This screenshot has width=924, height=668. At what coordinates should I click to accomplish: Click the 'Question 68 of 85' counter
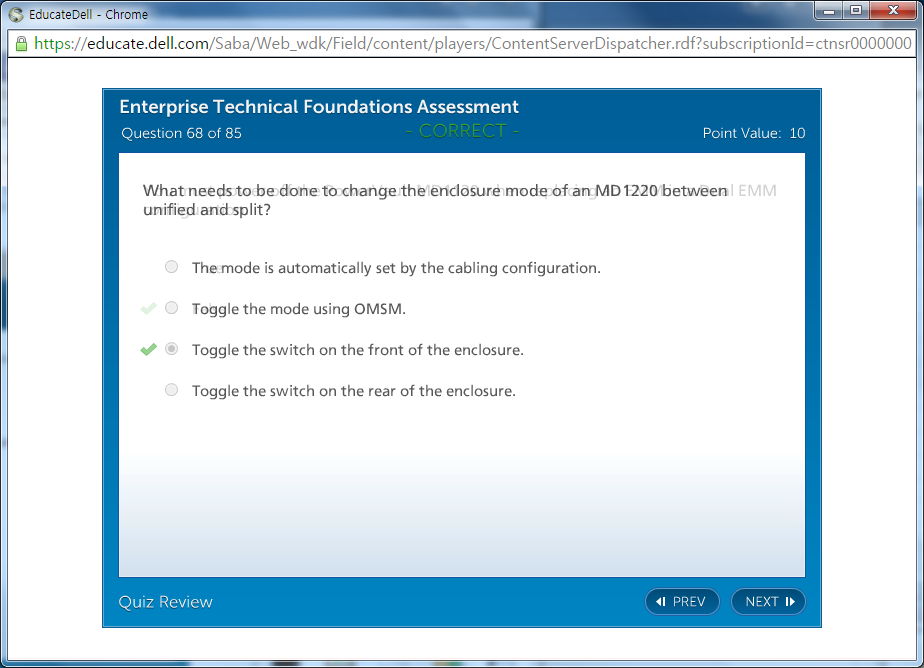(x=181, y=133)
